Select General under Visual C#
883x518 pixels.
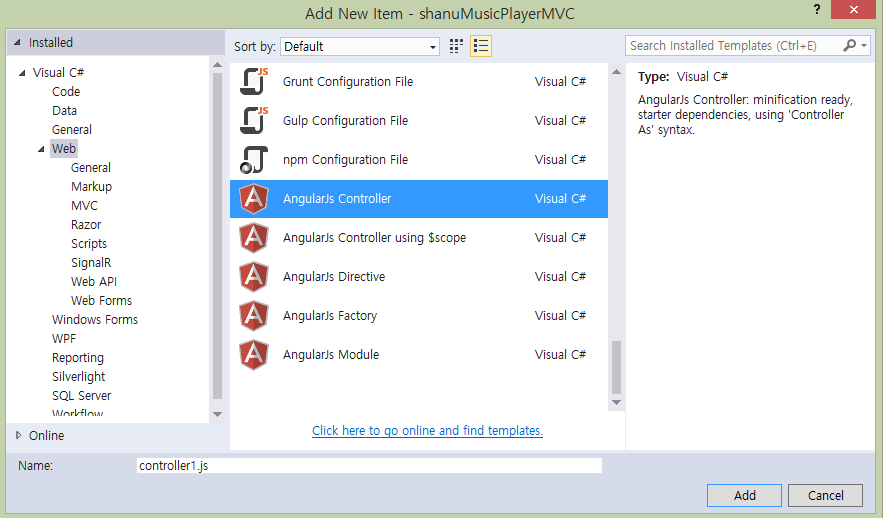point(72,130)
